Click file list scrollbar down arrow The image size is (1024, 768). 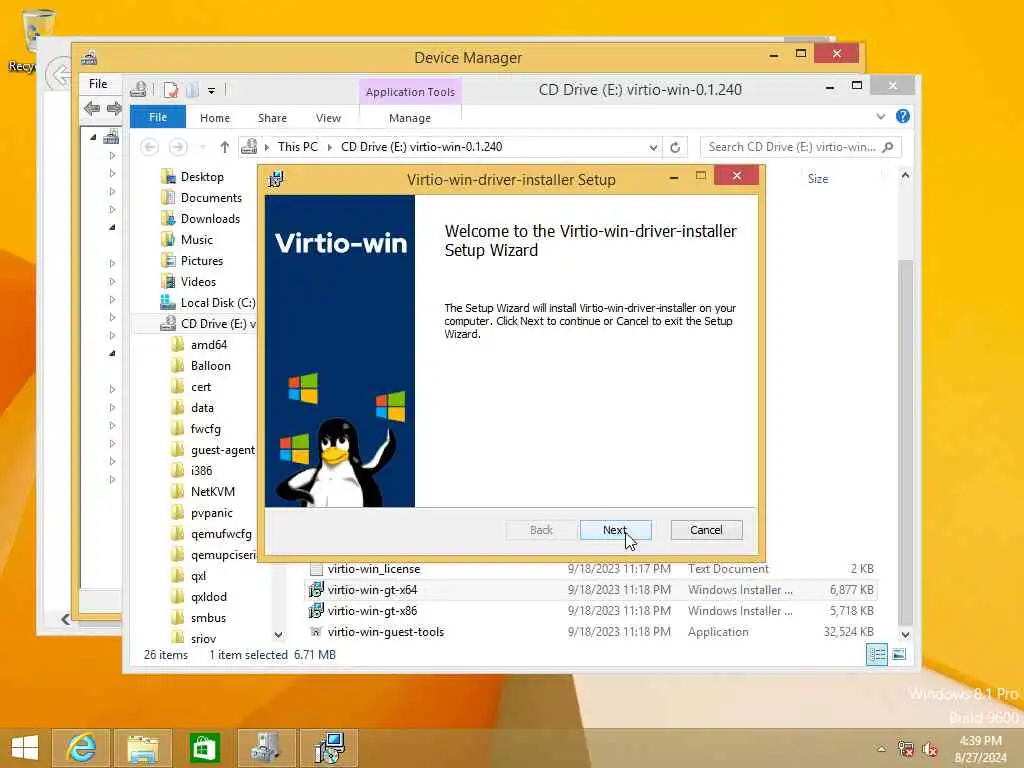905,634
